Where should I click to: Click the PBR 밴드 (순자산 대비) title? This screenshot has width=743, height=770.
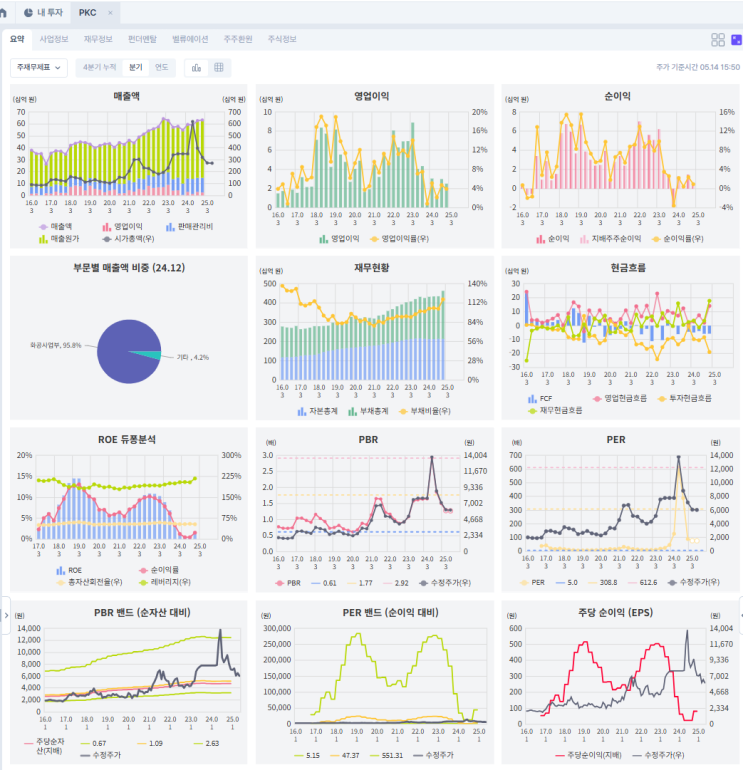pyautogui.click(x=142, y=612)
